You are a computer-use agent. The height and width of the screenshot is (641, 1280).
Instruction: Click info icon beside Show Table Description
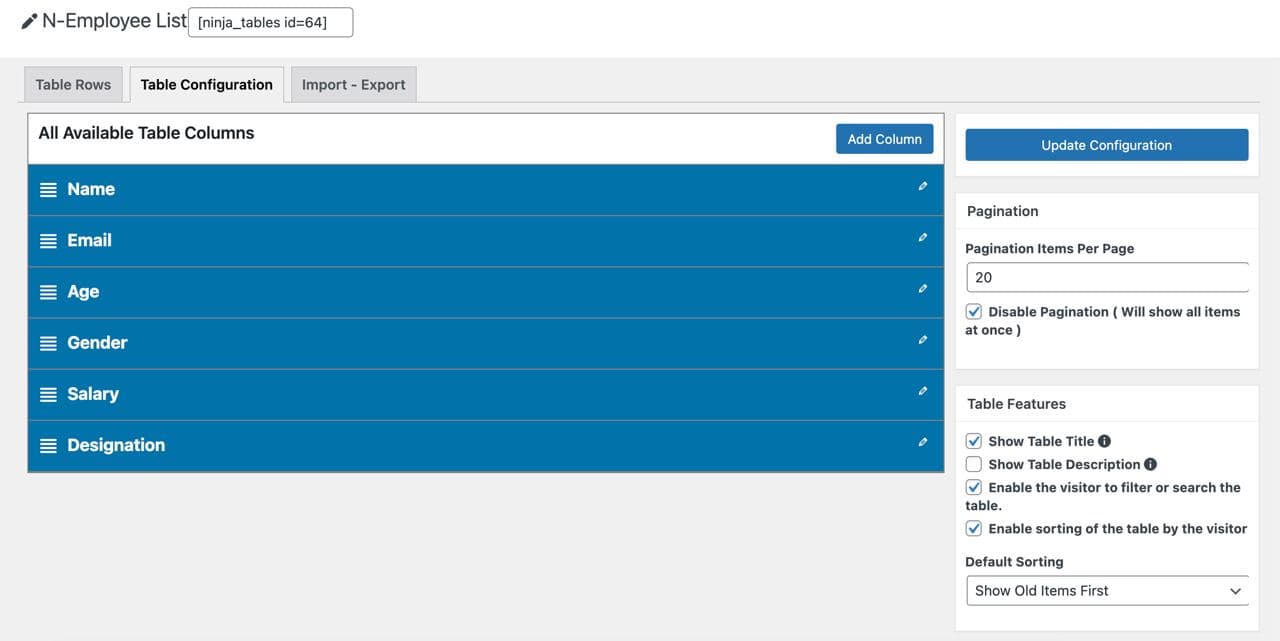pyautogui.click(x=1150, y=464)
